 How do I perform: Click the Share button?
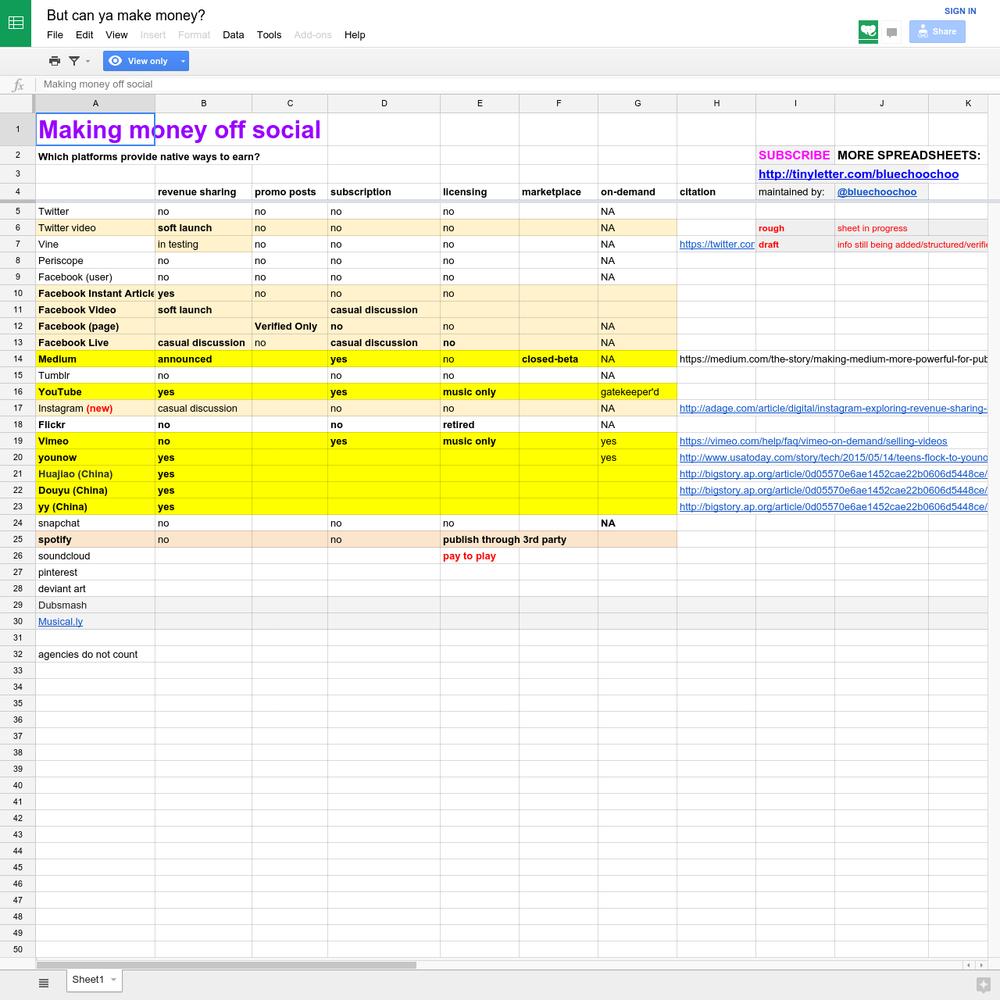click(937, 31)
